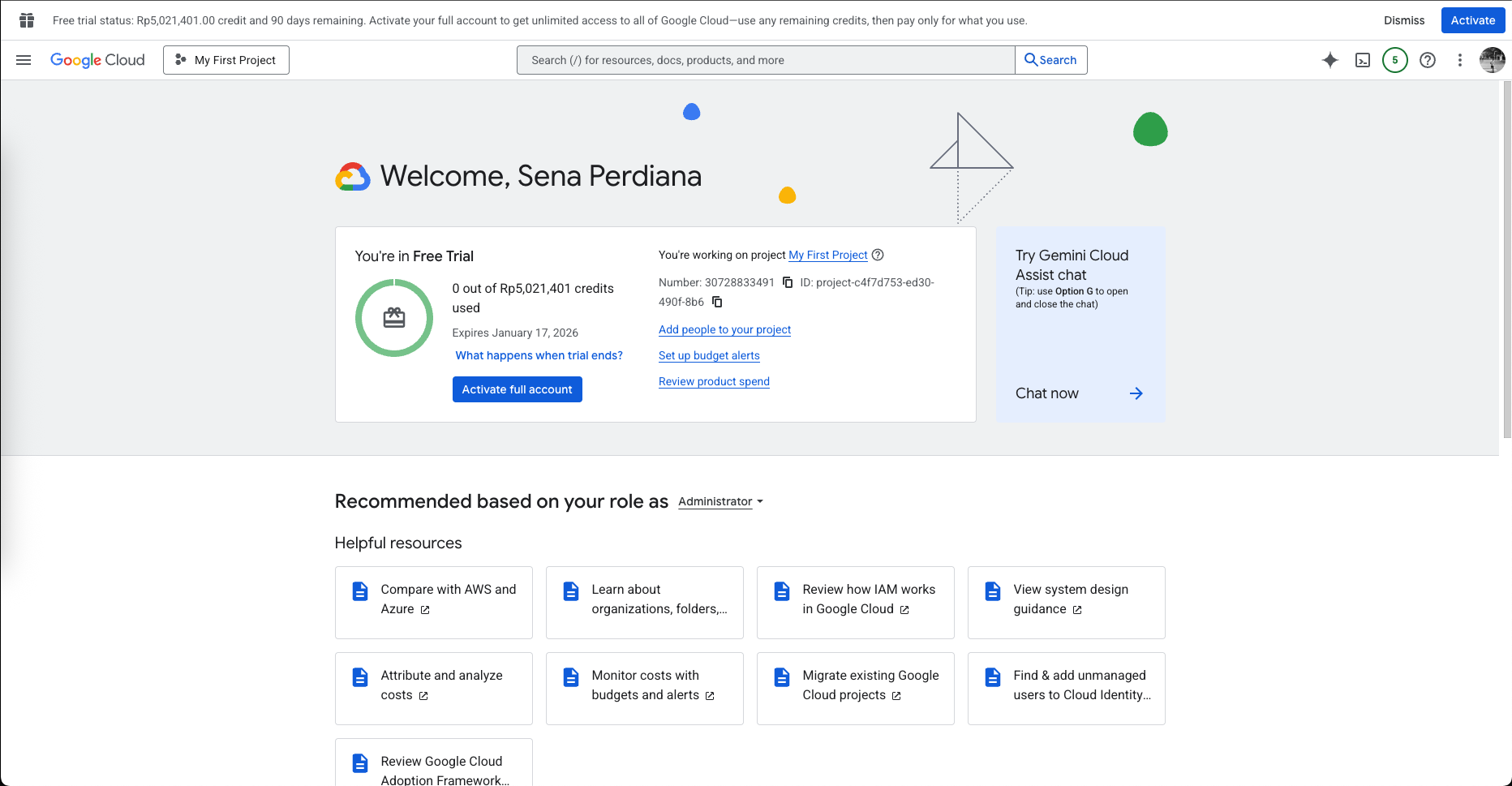The width and height of the screenshot is (1512, 786).
Task: Open Gemini AI assistant sparkle icon
Action: tap(1330, 60)
